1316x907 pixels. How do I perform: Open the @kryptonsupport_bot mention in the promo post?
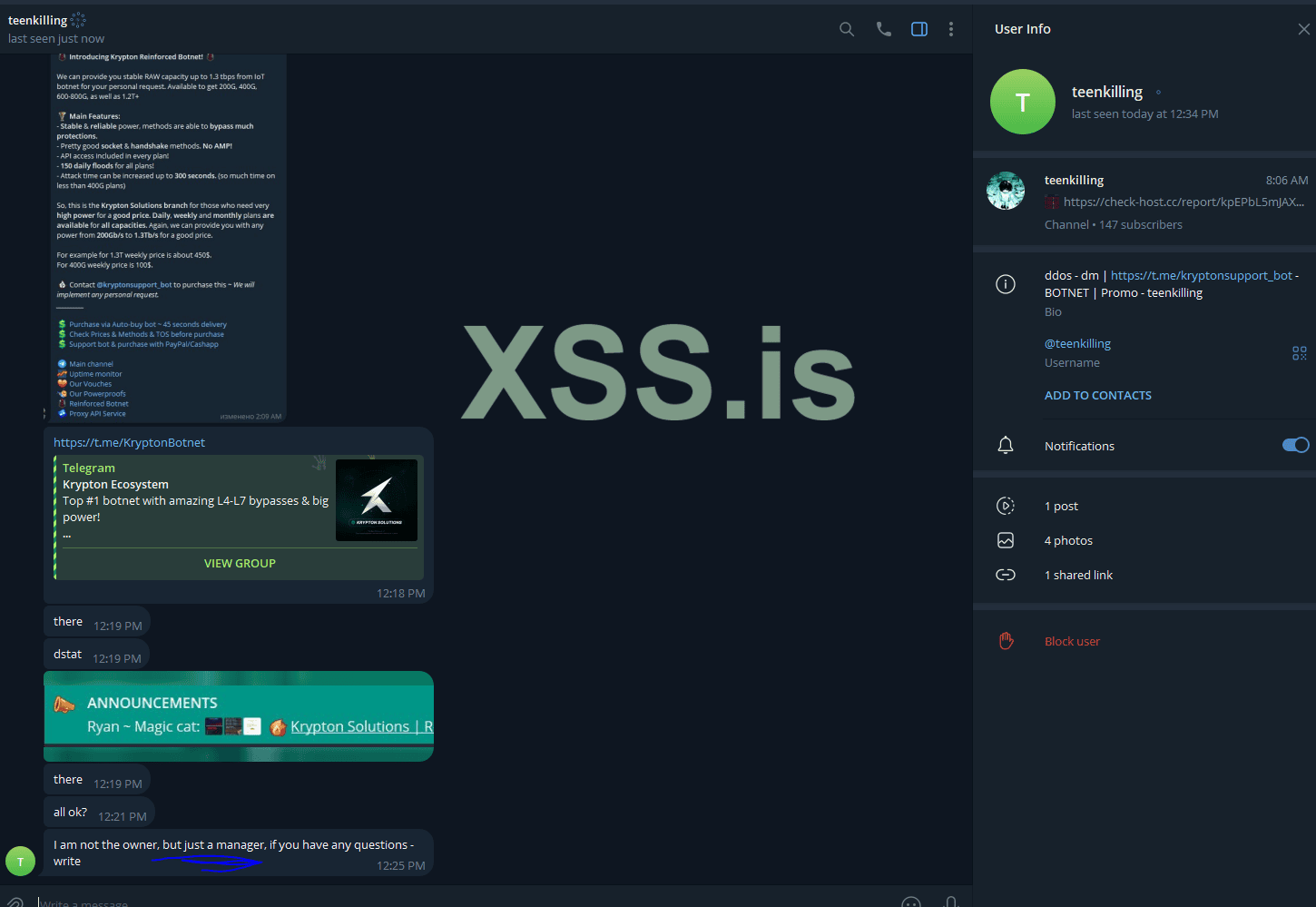click(x=134, y=285)
